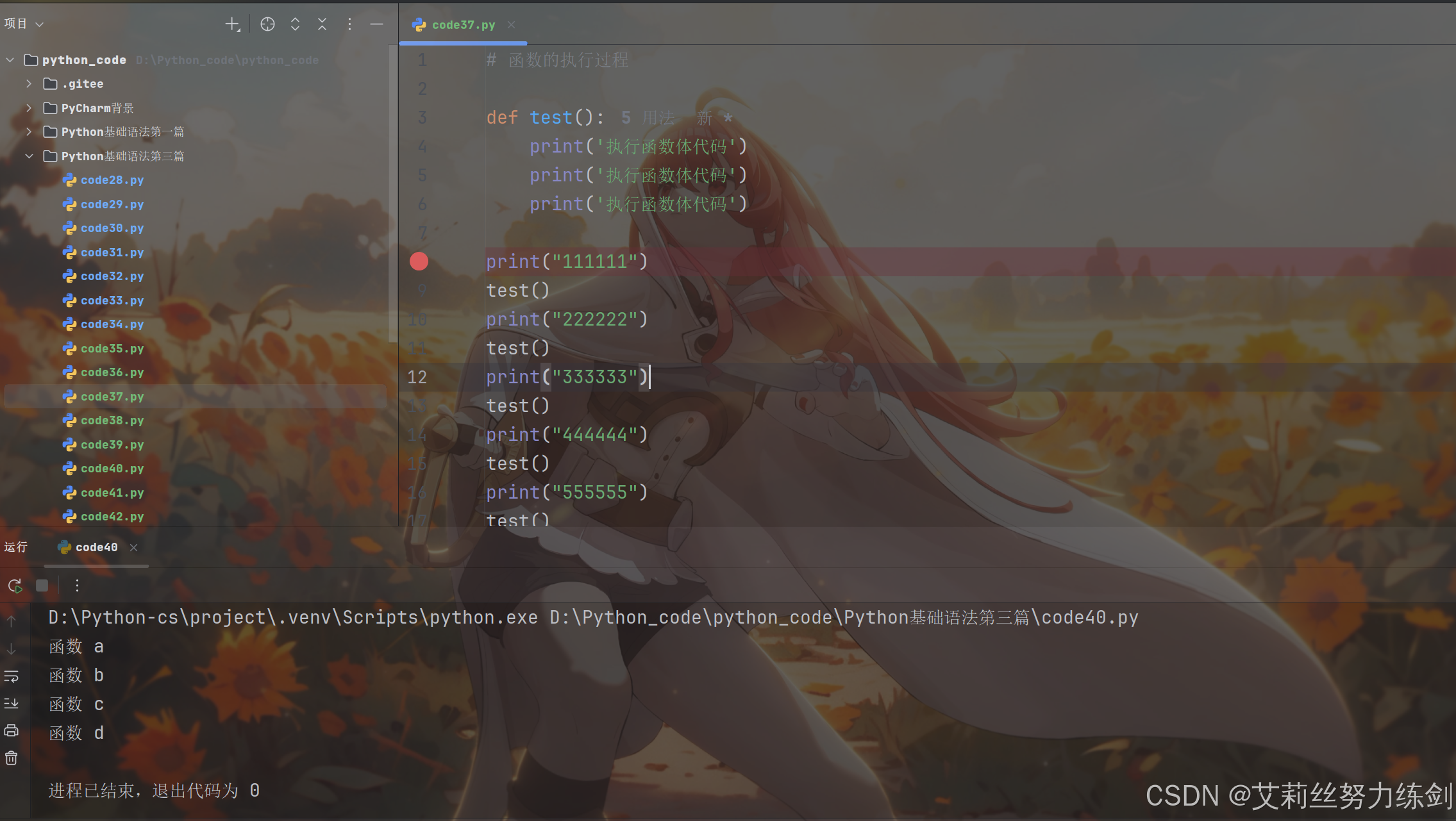Toggle soft-wrap in the run console

[x=12, y=676]
